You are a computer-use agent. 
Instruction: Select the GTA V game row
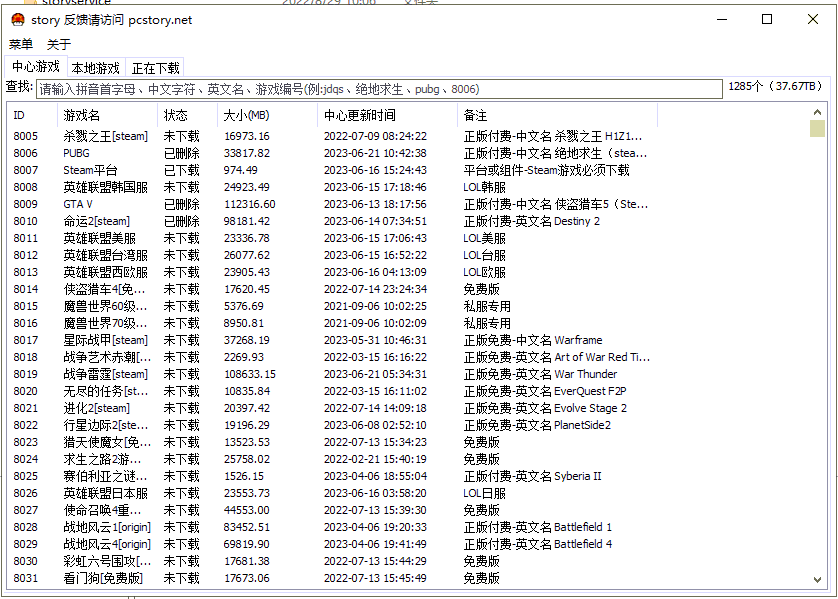pyautogui.click(x=332, y=205)
